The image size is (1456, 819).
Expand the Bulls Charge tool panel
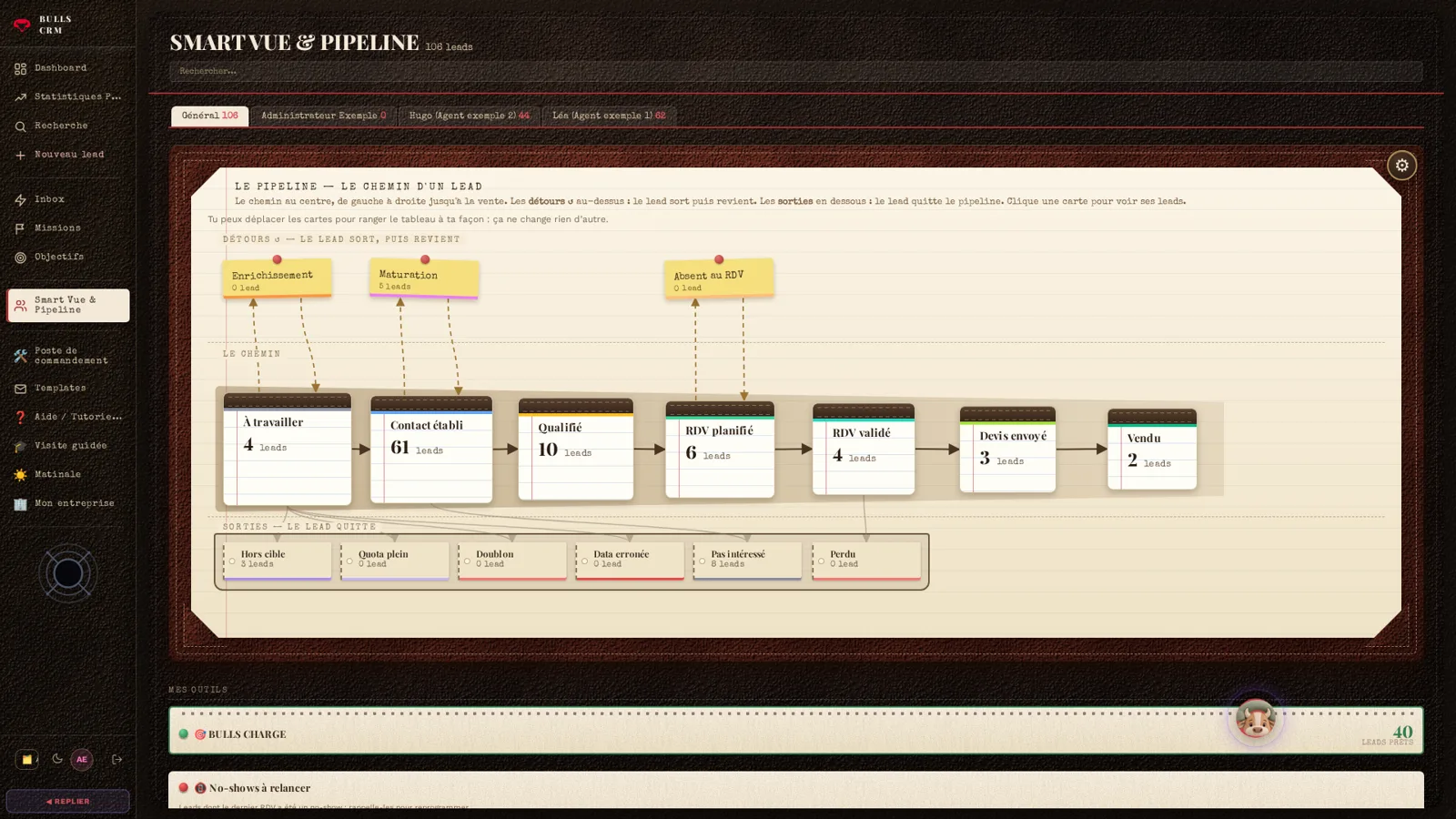click(x=795, y=731)
